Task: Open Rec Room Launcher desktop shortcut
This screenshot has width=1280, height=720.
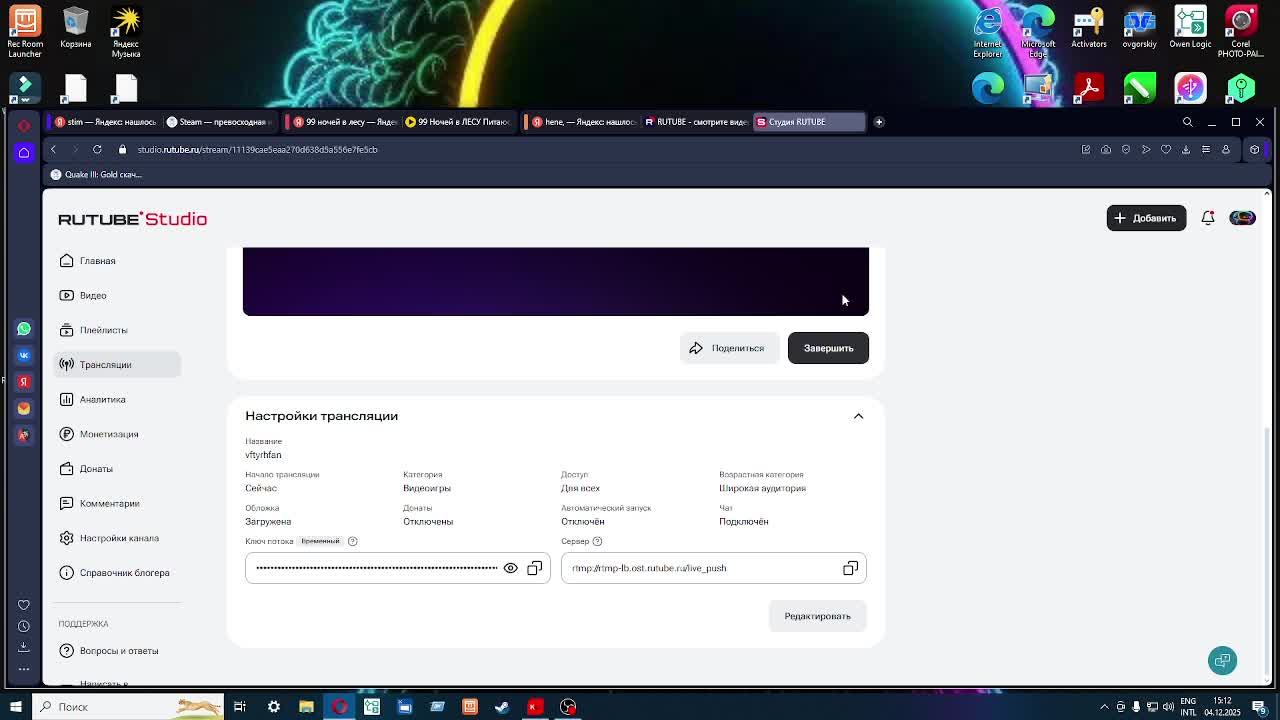Action: point(25,33)
